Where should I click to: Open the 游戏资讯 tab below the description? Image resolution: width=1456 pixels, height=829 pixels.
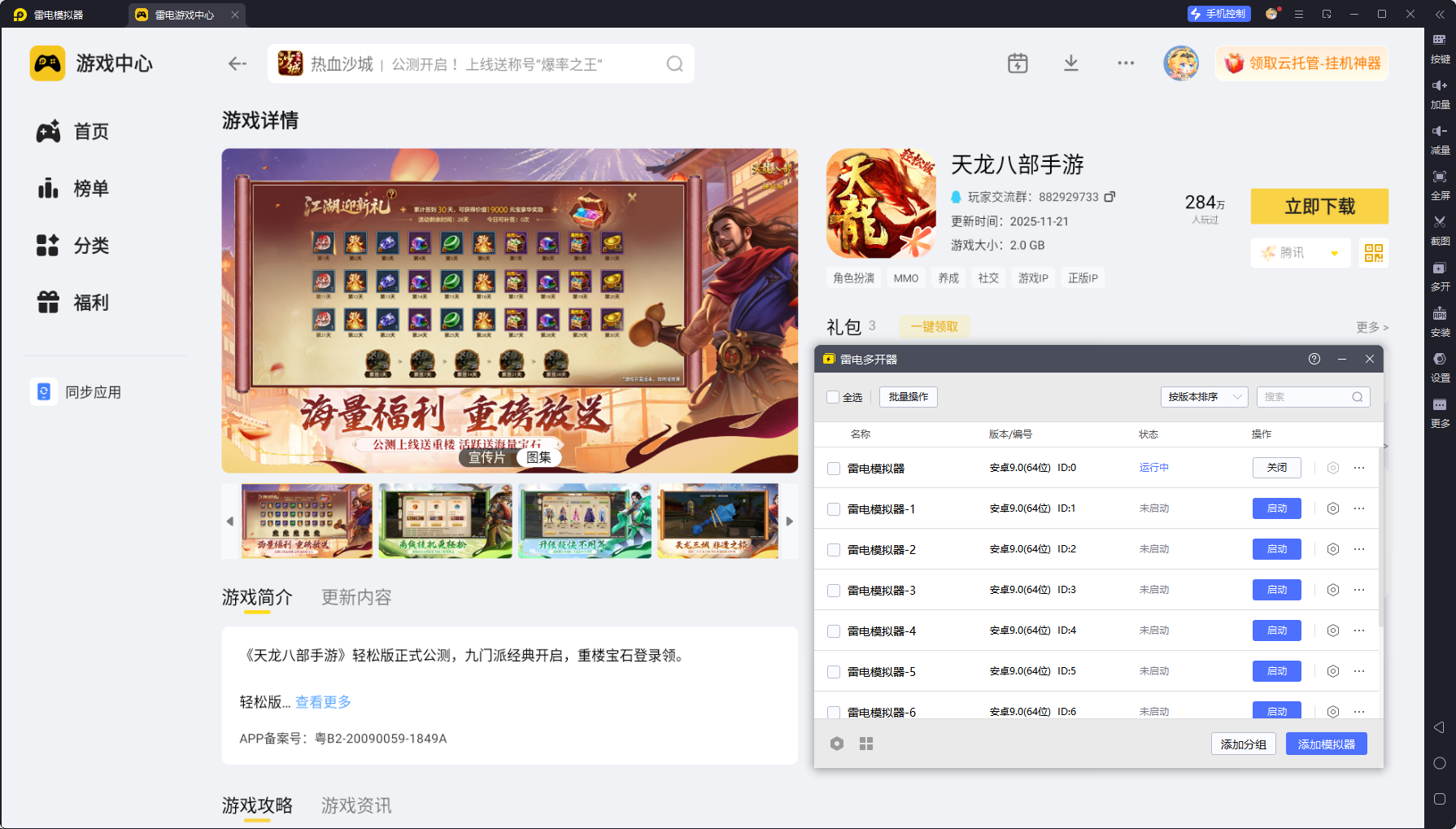point(355,805)
